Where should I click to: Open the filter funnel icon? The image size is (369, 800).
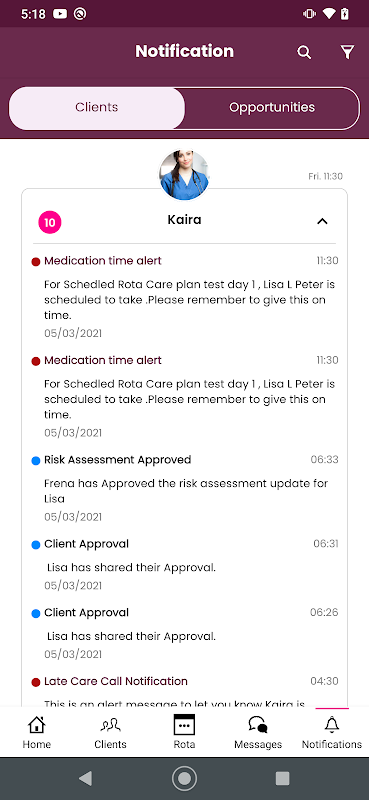coord(347,52)
